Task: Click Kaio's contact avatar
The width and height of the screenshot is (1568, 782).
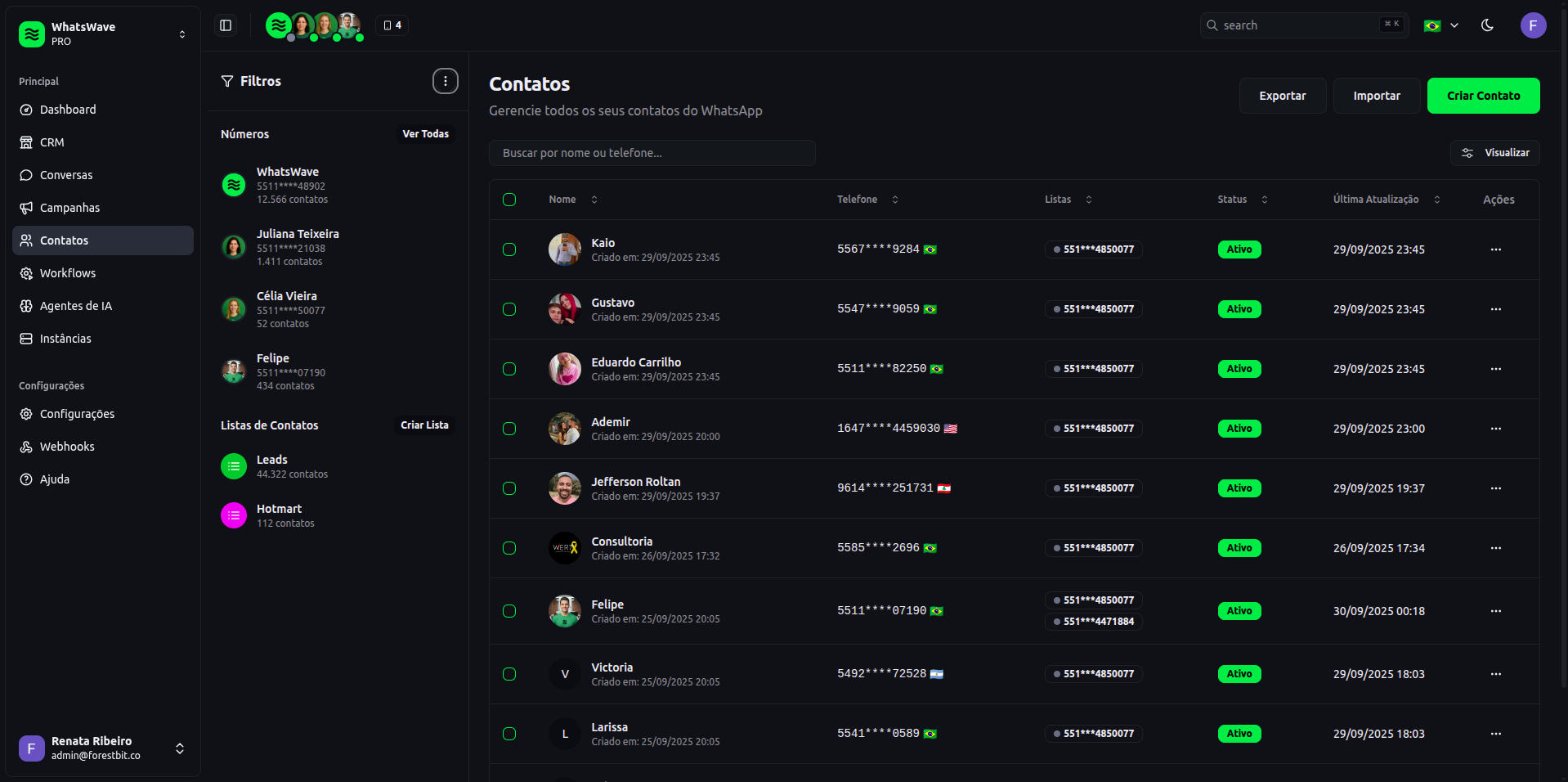Action: [564, 249]
